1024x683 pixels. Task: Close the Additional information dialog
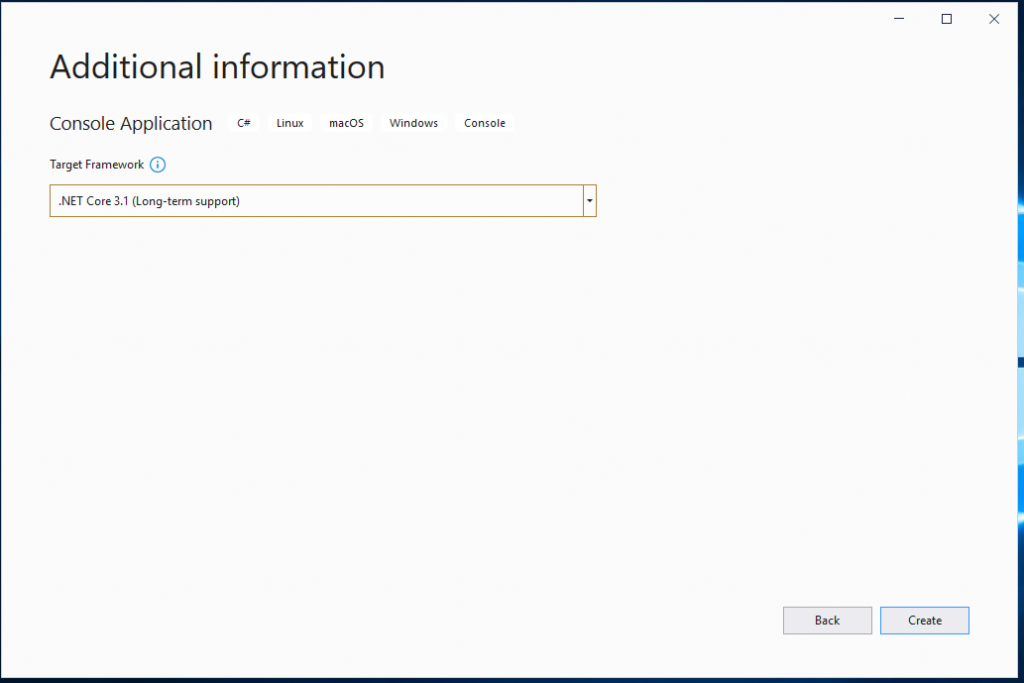[x=994, y=19]
